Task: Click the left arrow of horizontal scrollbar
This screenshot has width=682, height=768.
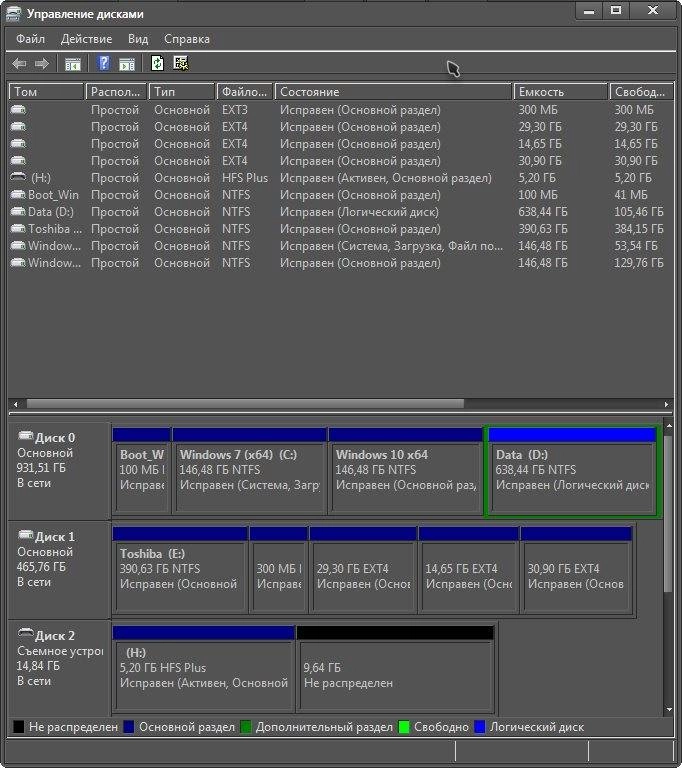Action: click(16, 404)
